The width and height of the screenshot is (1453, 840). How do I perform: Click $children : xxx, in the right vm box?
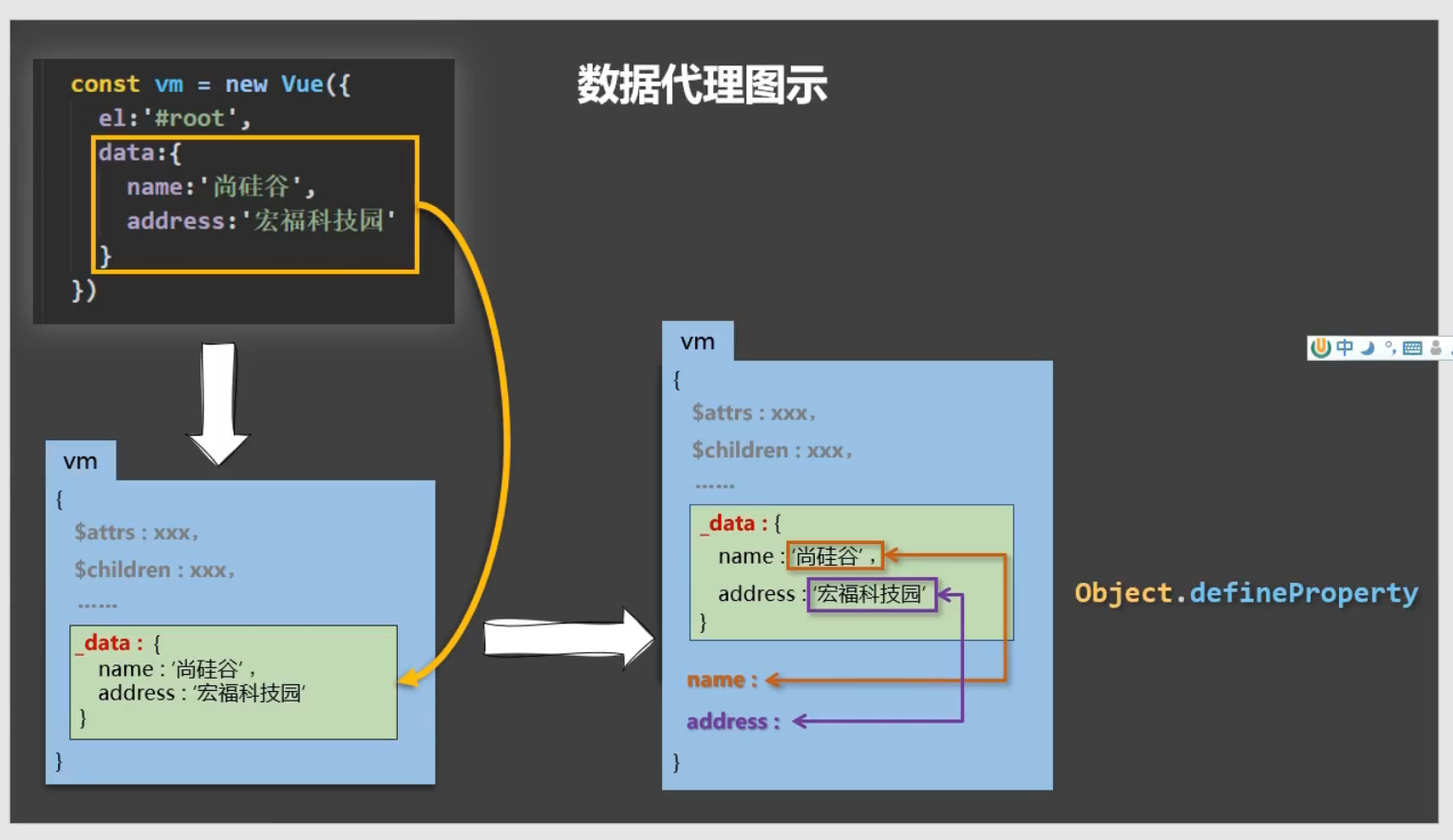[x=772, y=450]
